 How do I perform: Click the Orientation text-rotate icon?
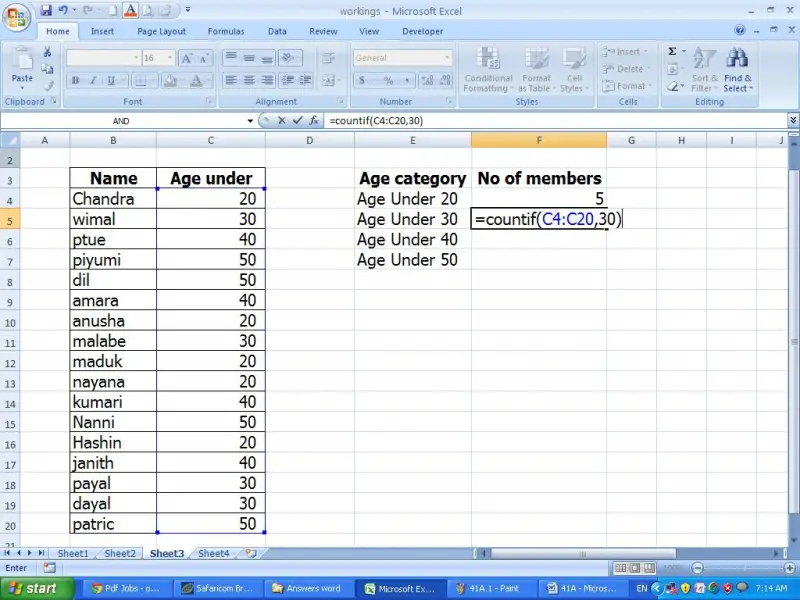point(288,57)
